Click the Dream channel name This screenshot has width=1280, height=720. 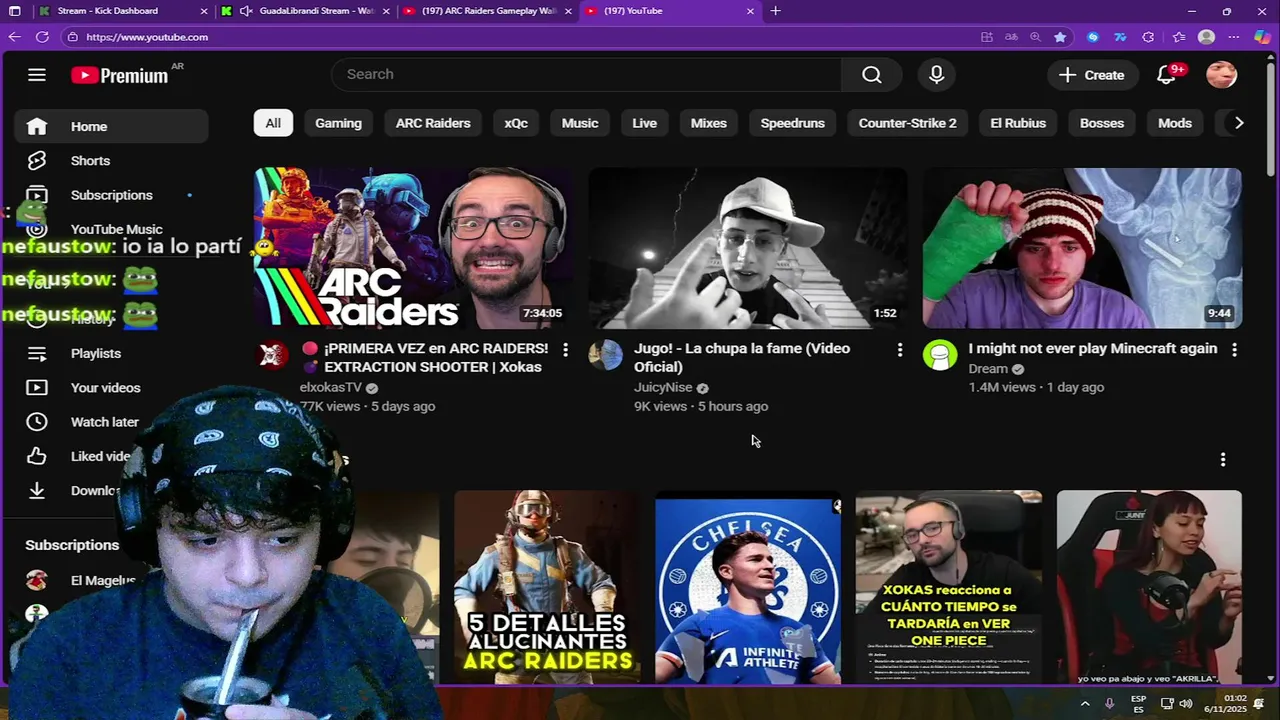[x=988, y=369]
